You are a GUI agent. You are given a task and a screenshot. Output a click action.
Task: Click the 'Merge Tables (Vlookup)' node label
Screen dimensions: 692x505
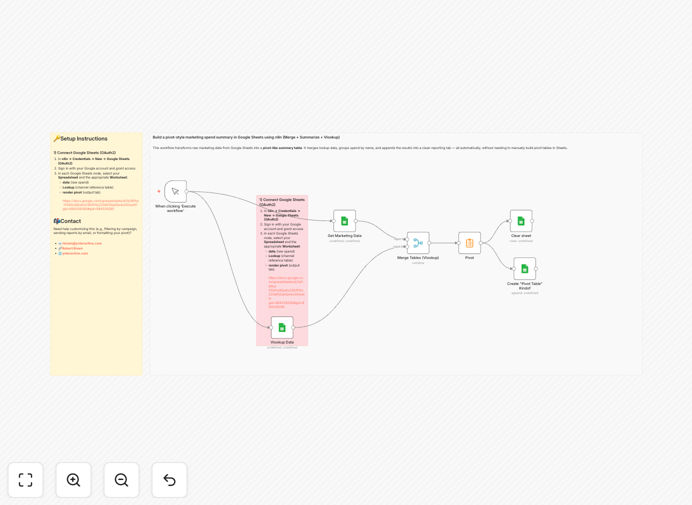418,258
